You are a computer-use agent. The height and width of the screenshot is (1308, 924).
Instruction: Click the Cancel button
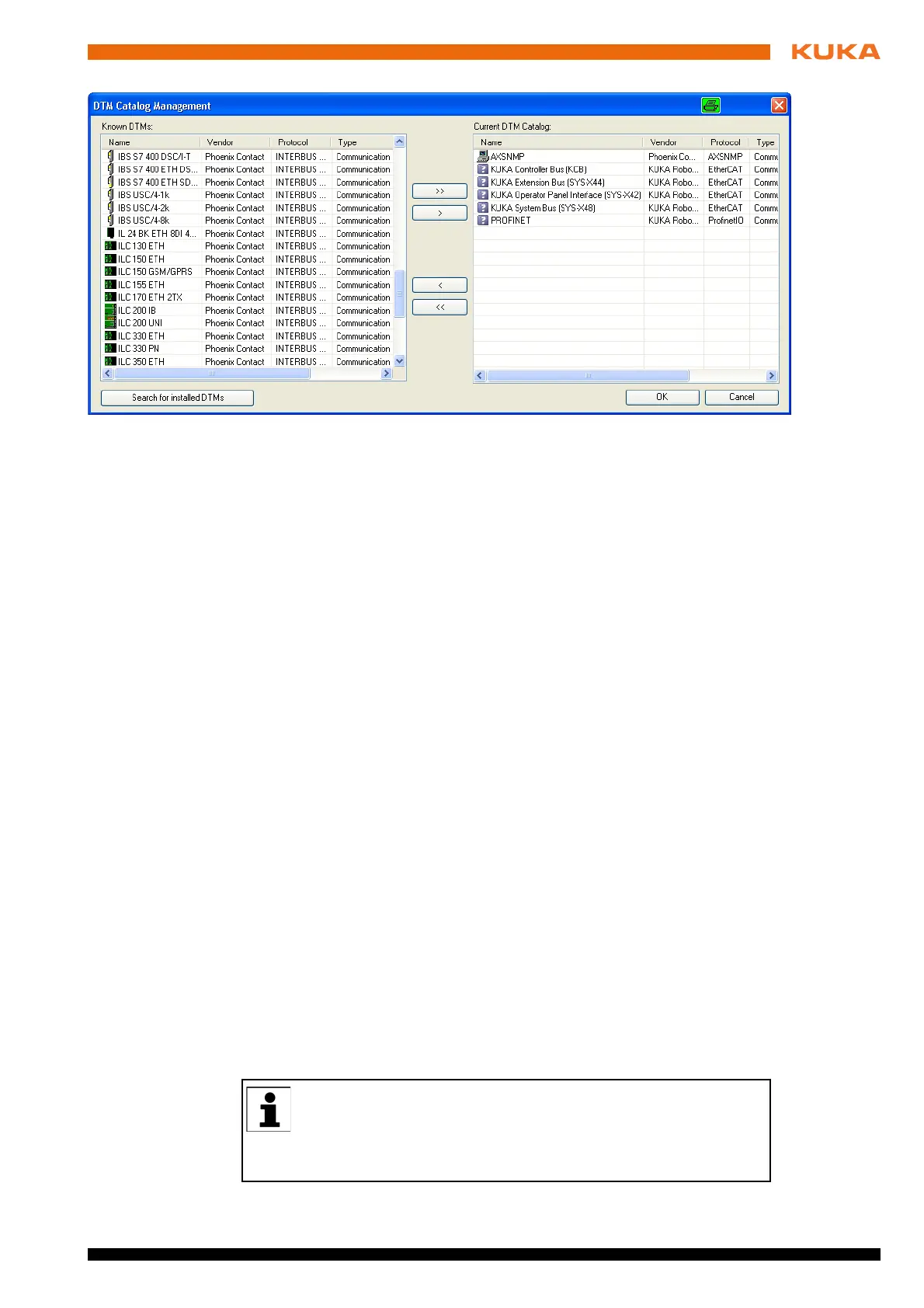tap(742, 397)
